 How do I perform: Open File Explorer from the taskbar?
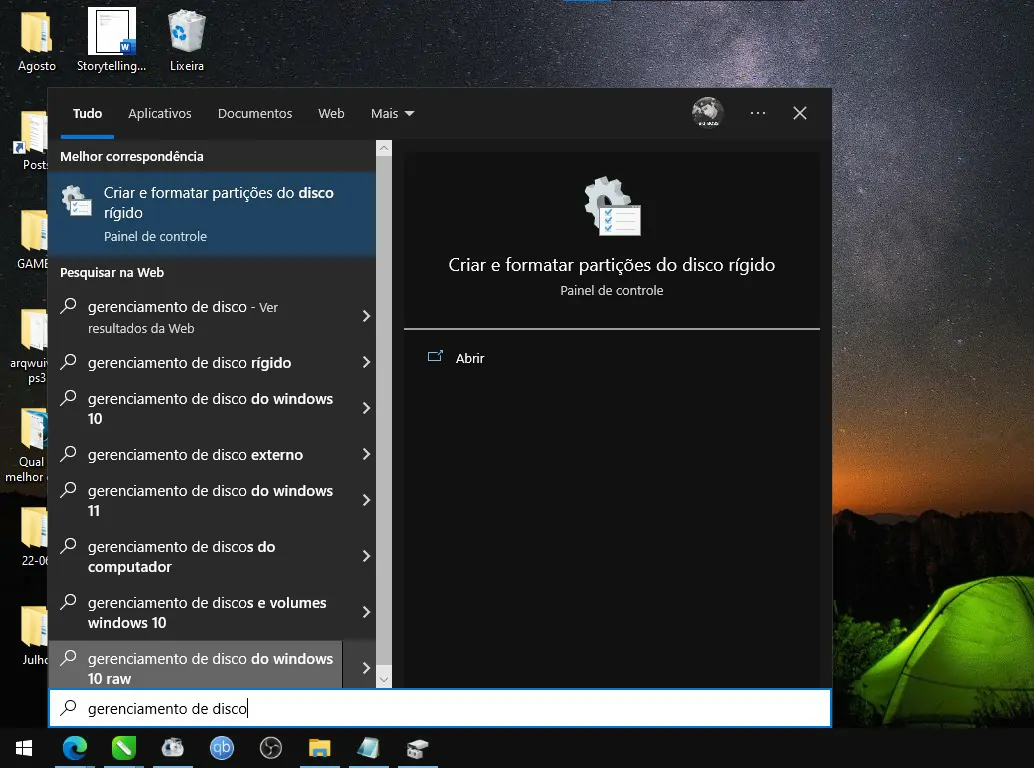pyautogui.click(x=319, y=748)
